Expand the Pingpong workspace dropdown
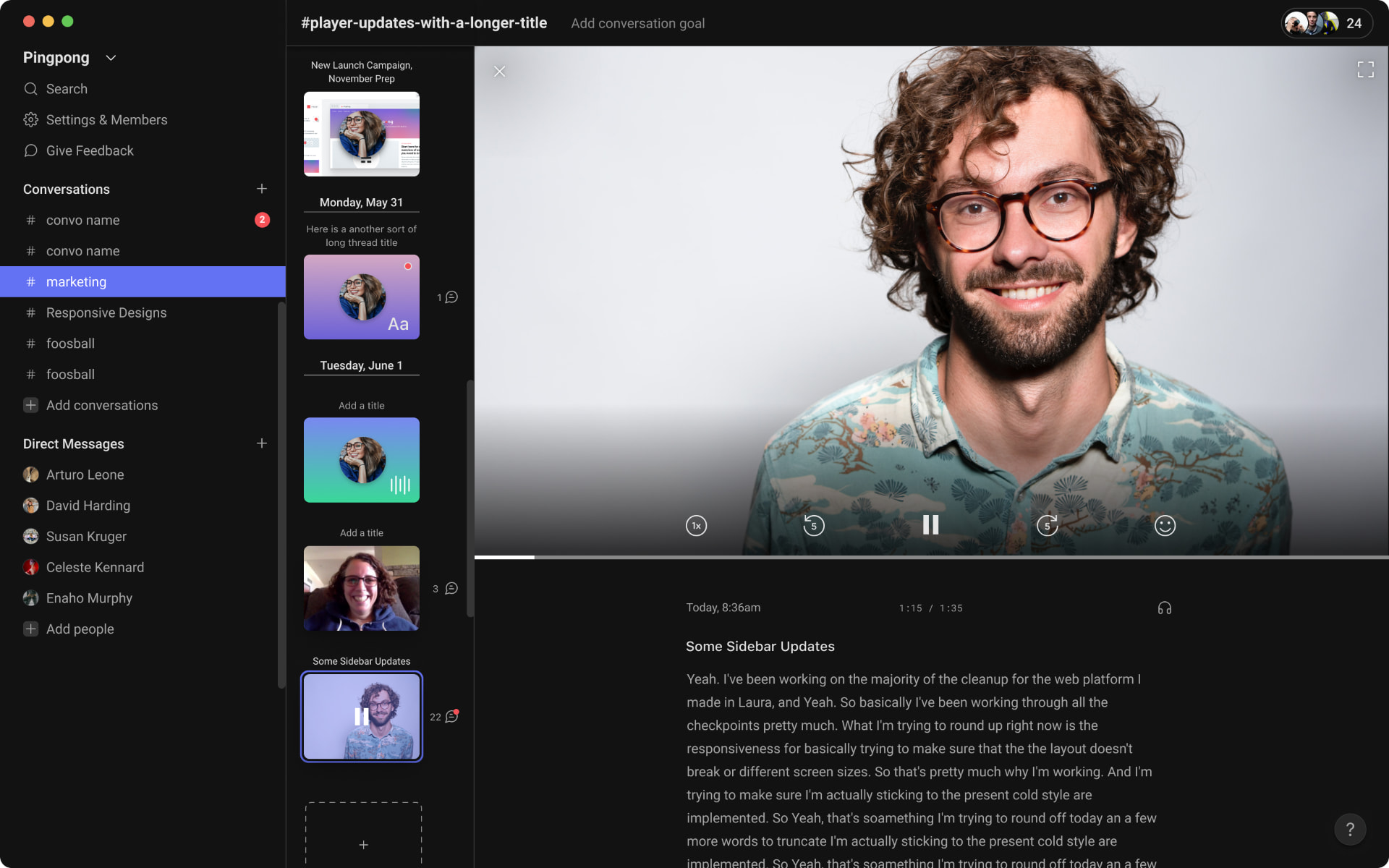Viewport: 1389px width, 868px height. click(111, 58)
